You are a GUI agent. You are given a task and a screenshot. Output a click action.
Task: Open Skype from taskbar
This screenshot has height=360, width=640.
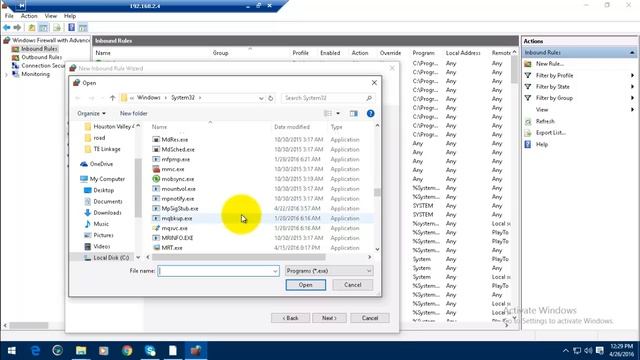click(x=150, y=351)
